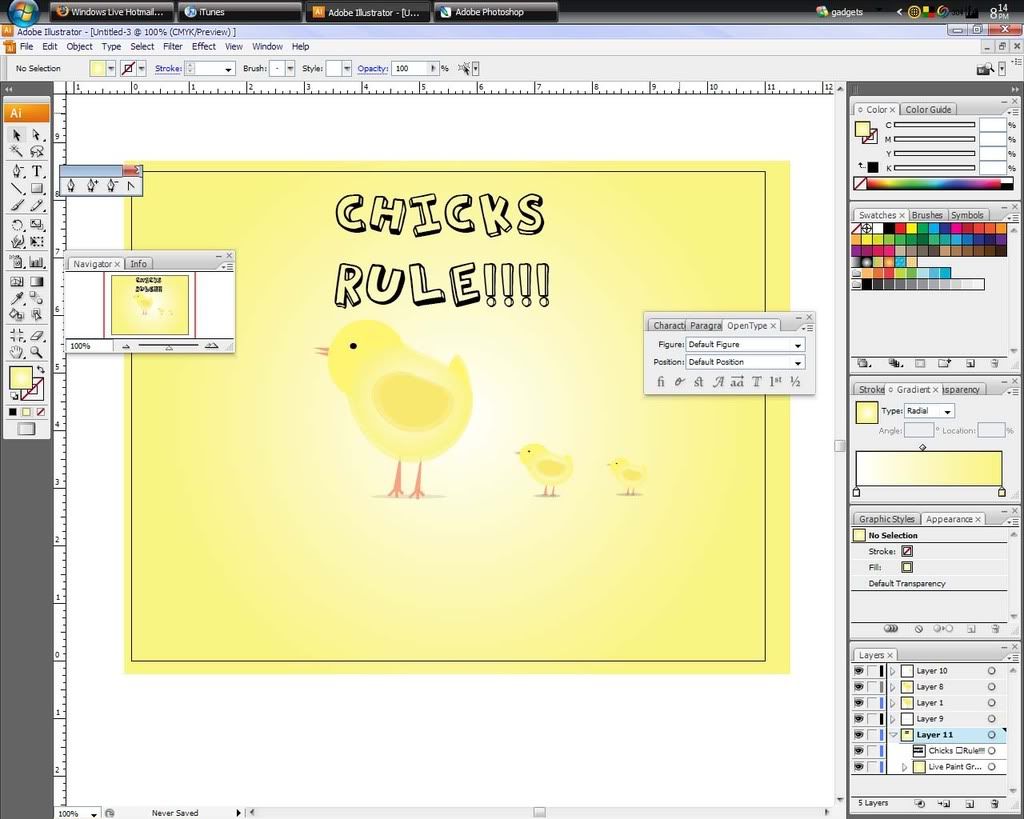Select the Magic Wand tool
The image size is (1024, 819).
(x=17, y=152)
